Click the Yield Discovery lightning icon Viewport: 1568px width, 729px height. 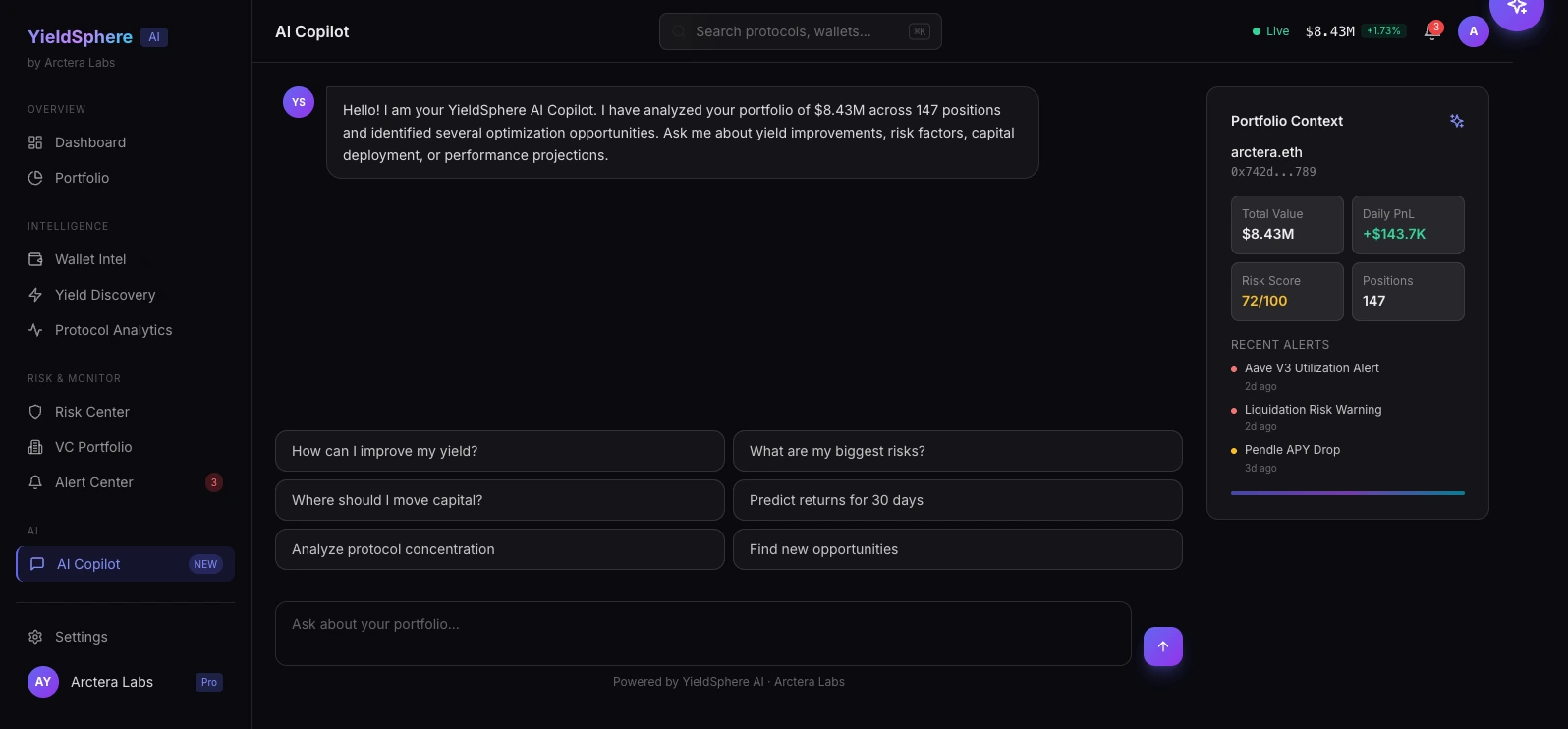click(x=35, y=295)
